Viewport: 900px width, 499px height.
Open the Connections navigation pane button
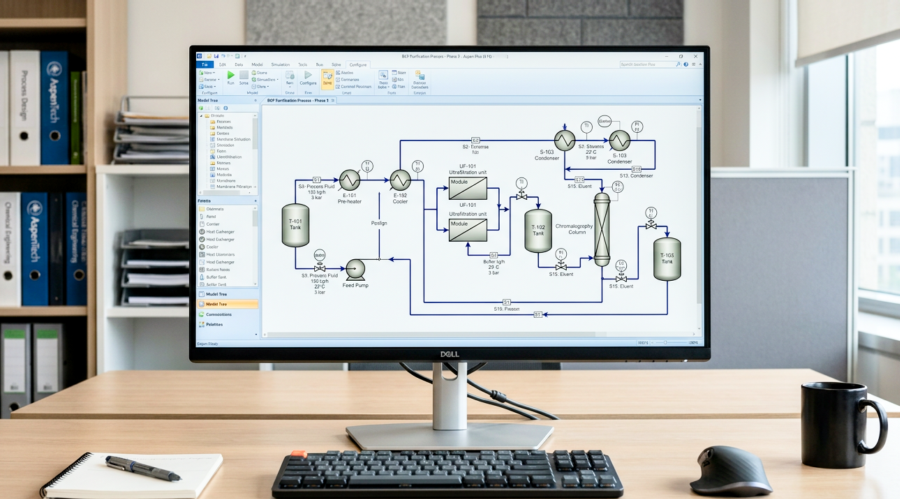[x=218, y=314]
